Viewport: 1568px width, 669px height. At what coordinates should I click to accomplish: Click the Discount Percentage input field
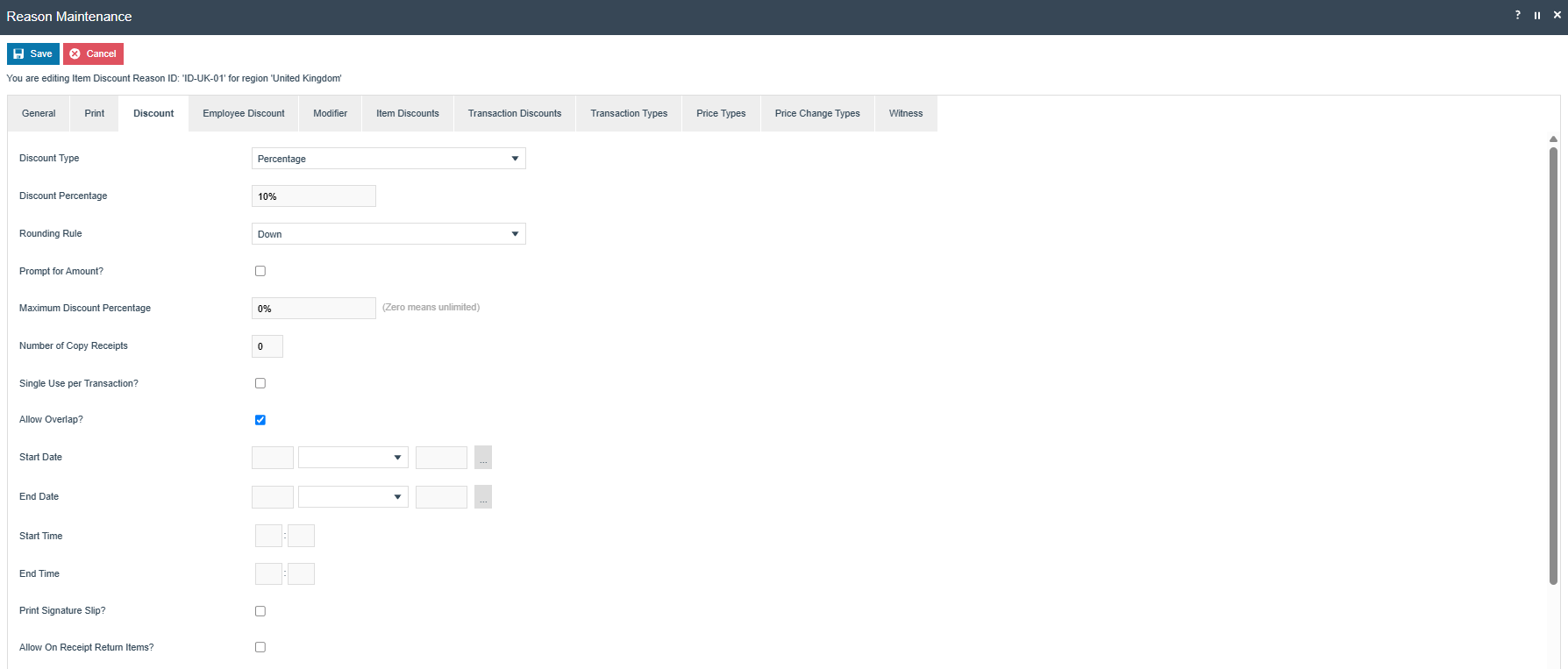coord(314,196)
